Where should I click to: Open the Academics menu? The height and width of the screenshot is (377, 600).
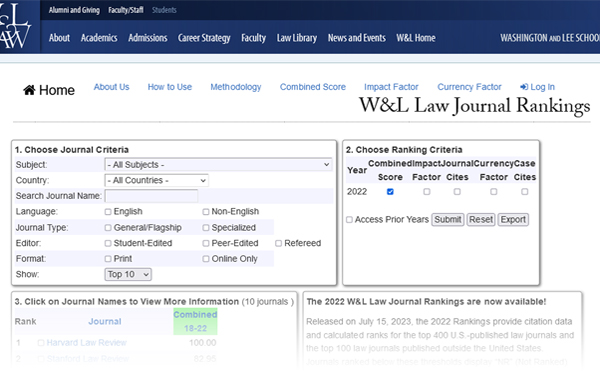click(x=99, y=38)
